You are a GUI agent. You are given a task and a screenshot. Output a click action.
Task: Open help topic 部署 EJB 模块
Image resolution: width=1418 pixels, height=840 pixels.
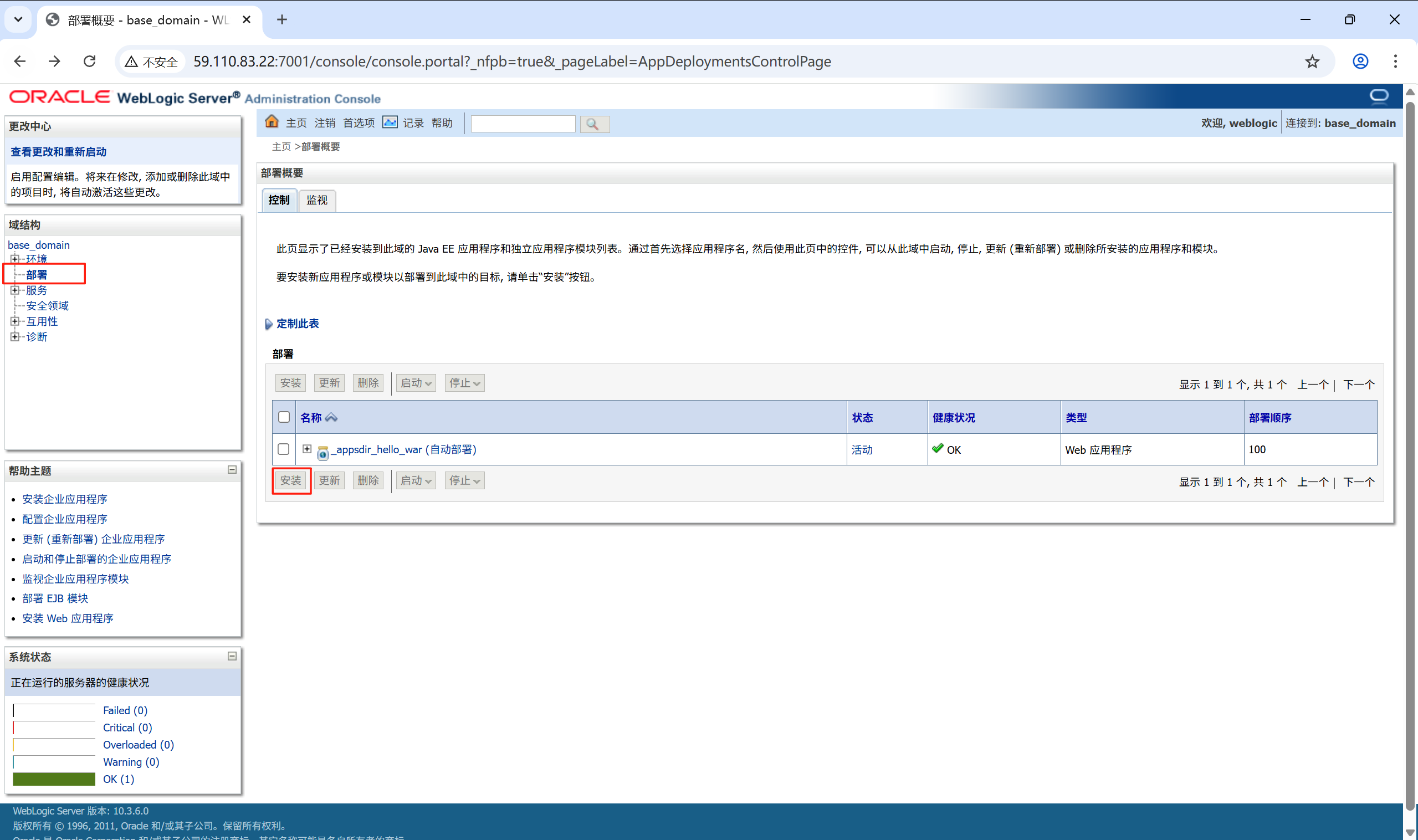pos(55,598)
